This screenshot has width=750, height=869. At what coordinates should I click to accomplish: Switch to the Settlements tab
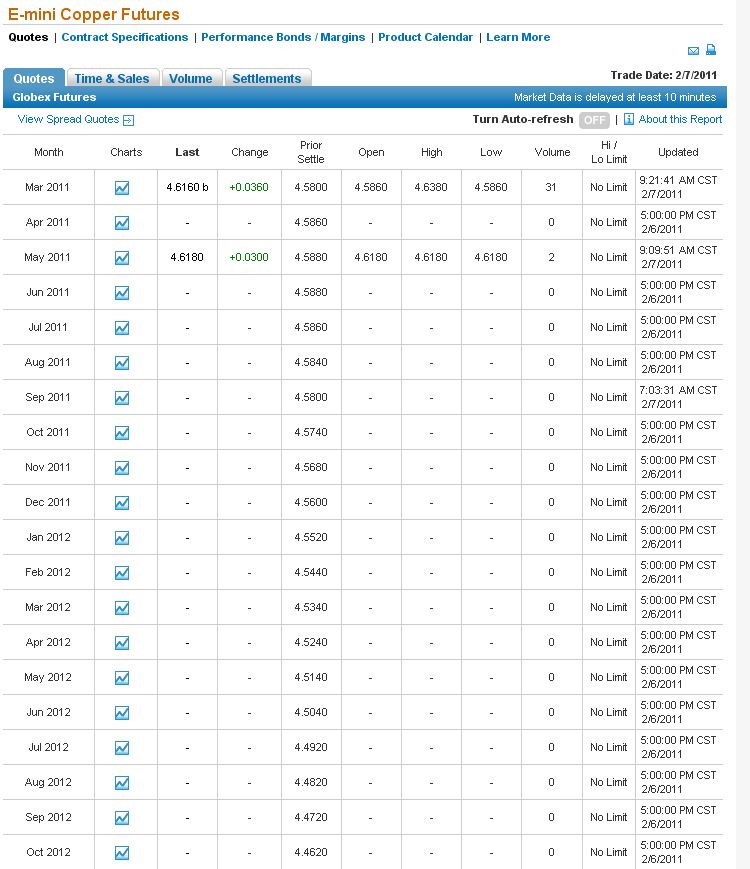click(x=267, y=78)
